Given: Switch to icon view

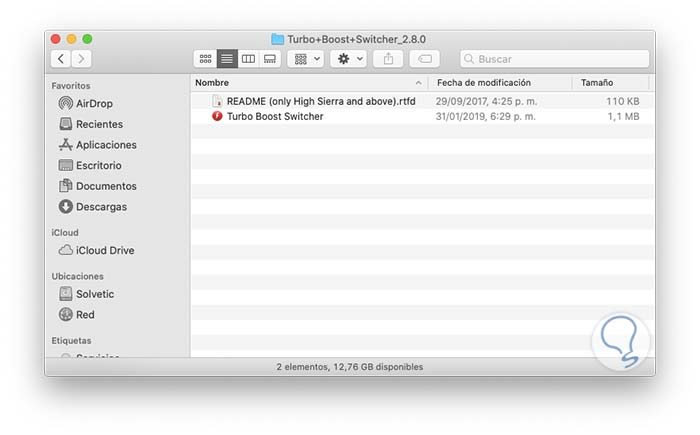Looking at the screenshot, I should point(205,59).
